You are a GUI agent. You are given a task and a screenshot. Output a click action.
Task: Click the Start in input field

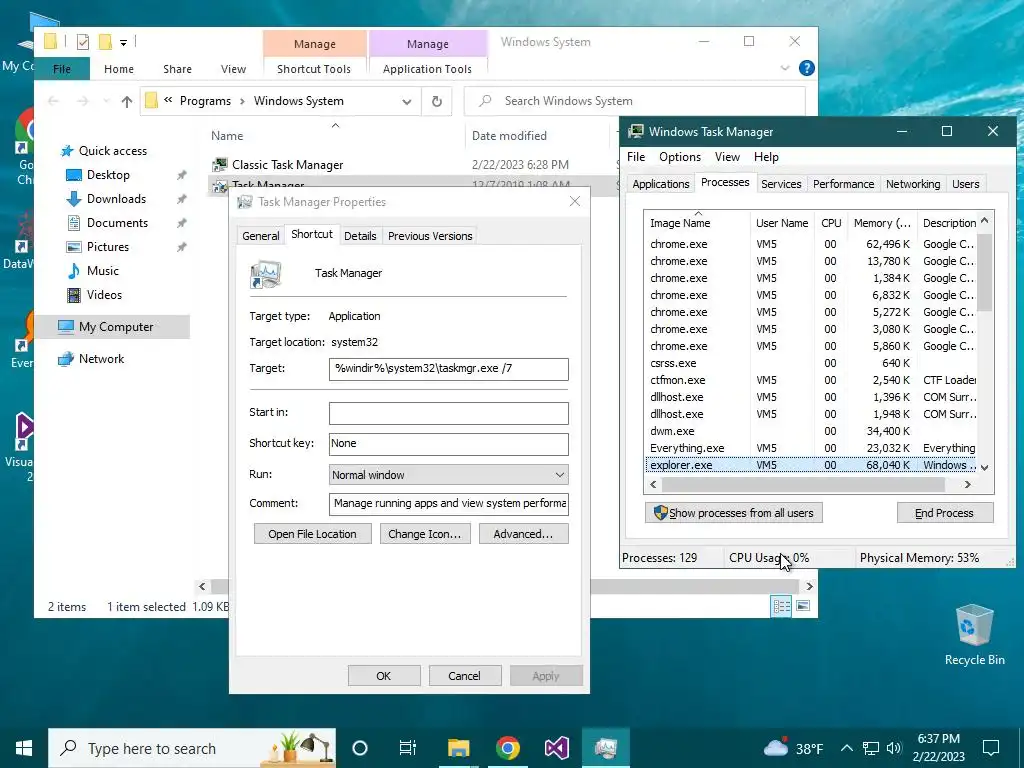pos(449,413)
